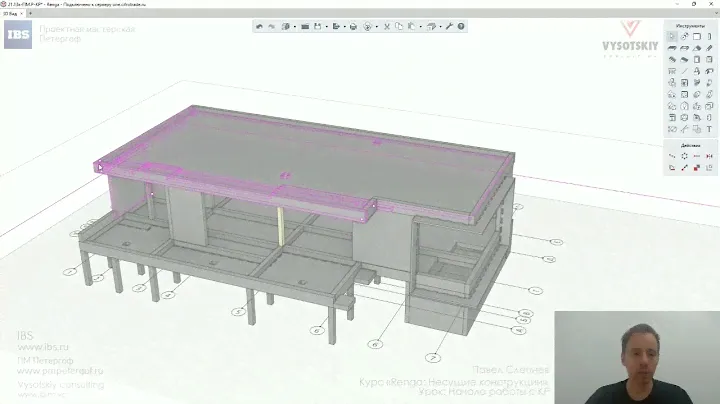Click the Undo arrow in top toolbar

tap(260, 27)
